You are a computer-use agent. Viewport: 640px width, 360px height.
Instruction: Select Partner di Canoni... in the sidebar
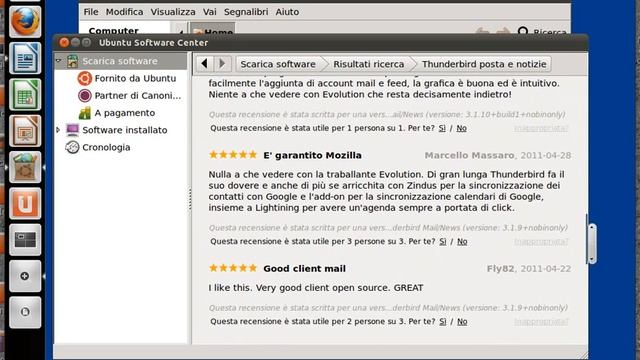click(138, 96)
